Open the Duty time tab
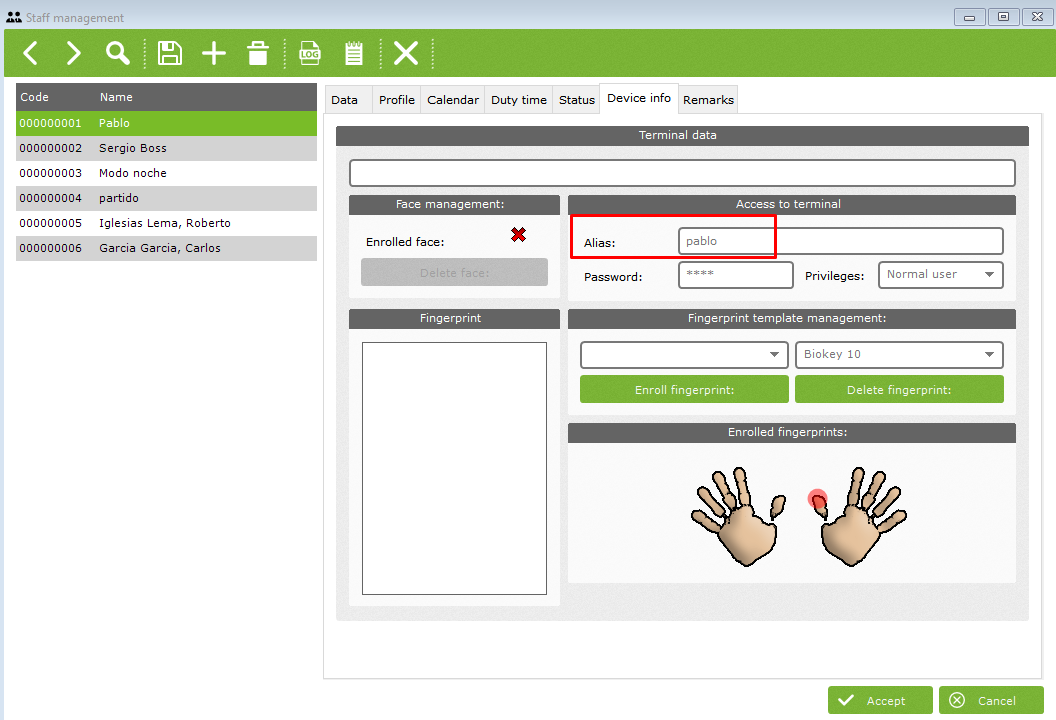Screen dimensions: 1056x720 click(x=519, y=100)
